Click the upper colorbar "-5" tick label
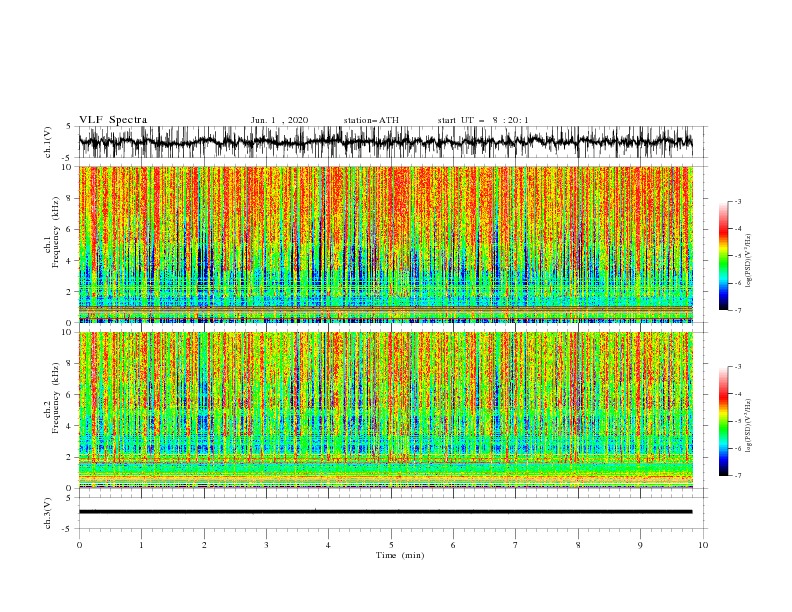This screenshot has width=792, height=612. 738,256
